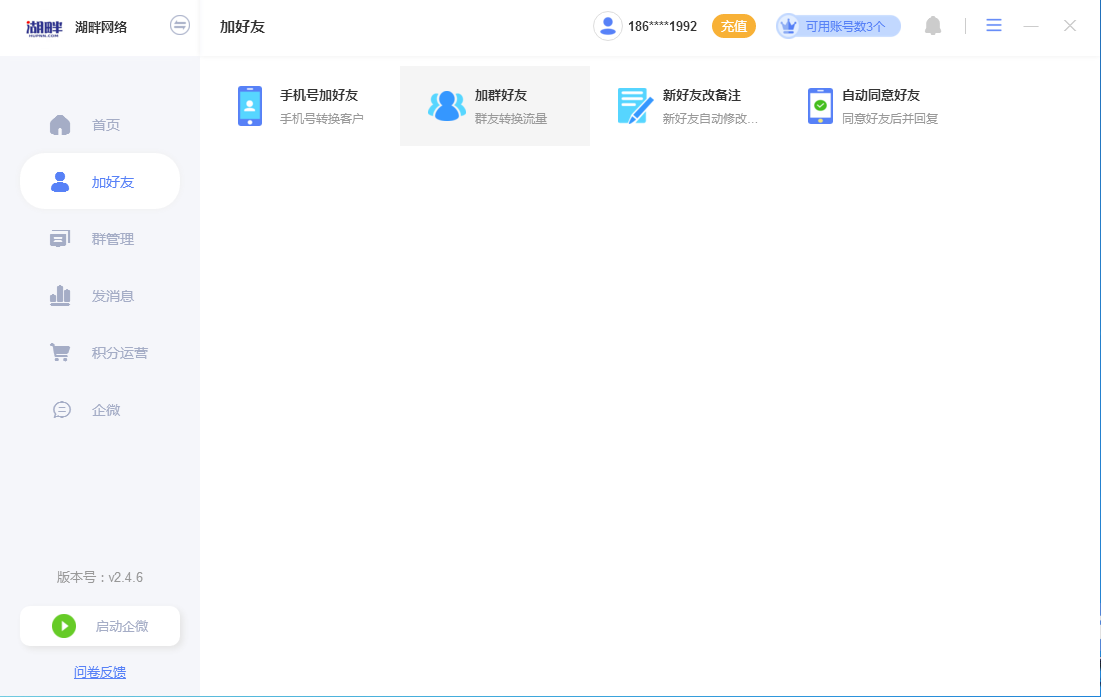The width and height of the screenshot is (1101, 697).
Task: Collapse the sidebar with the circle toggle icon
Action: click(180, 25)
